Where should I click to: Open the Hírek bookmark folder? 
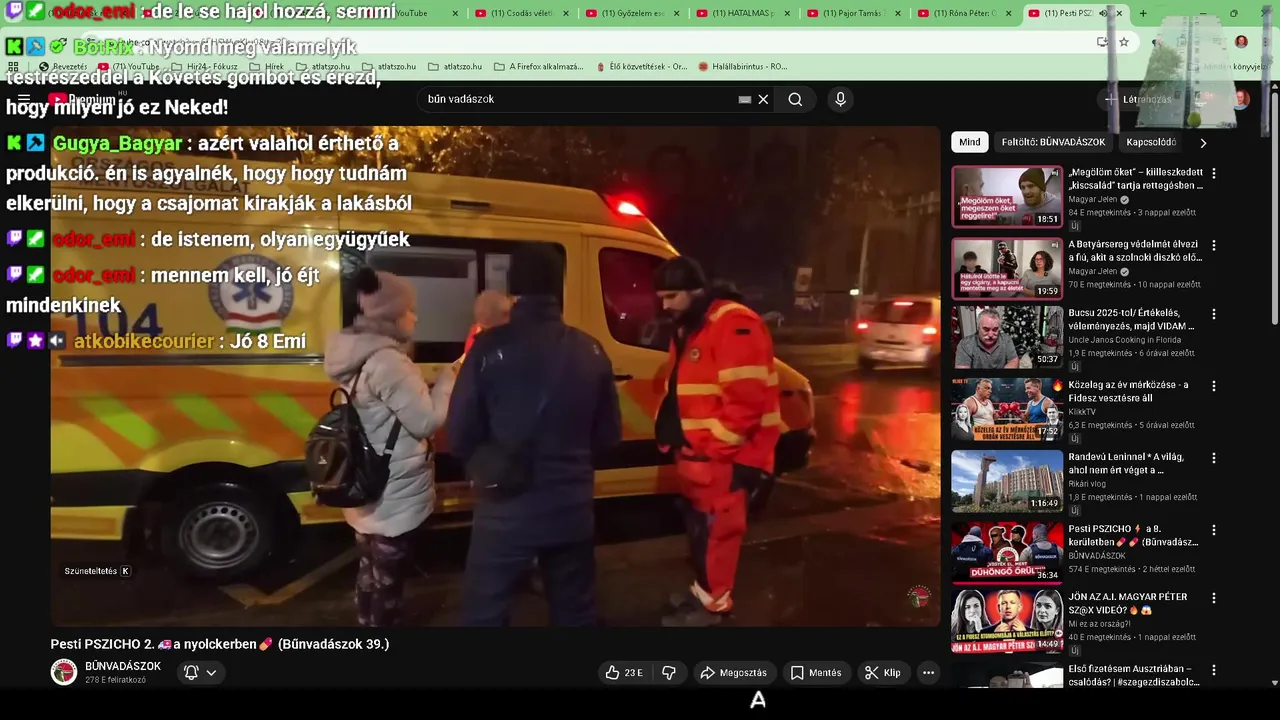click(x=265, y=67)
